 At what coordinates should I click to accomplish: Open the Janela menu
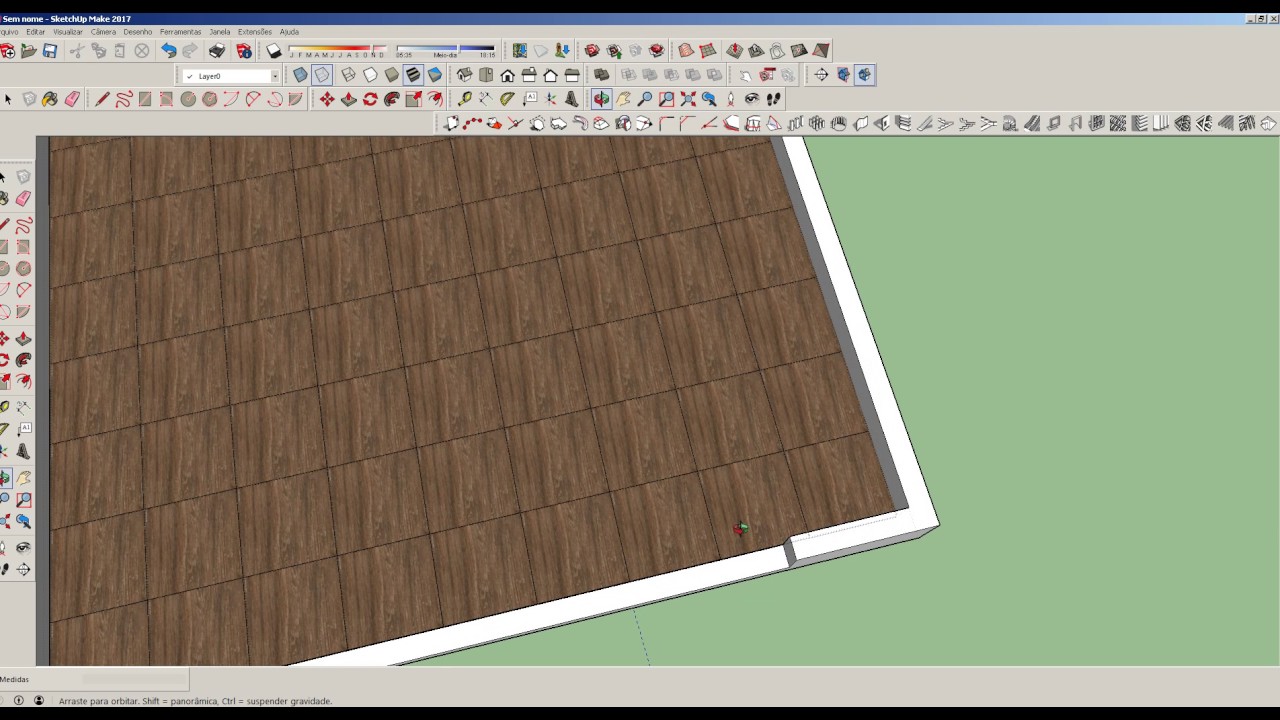220,32
